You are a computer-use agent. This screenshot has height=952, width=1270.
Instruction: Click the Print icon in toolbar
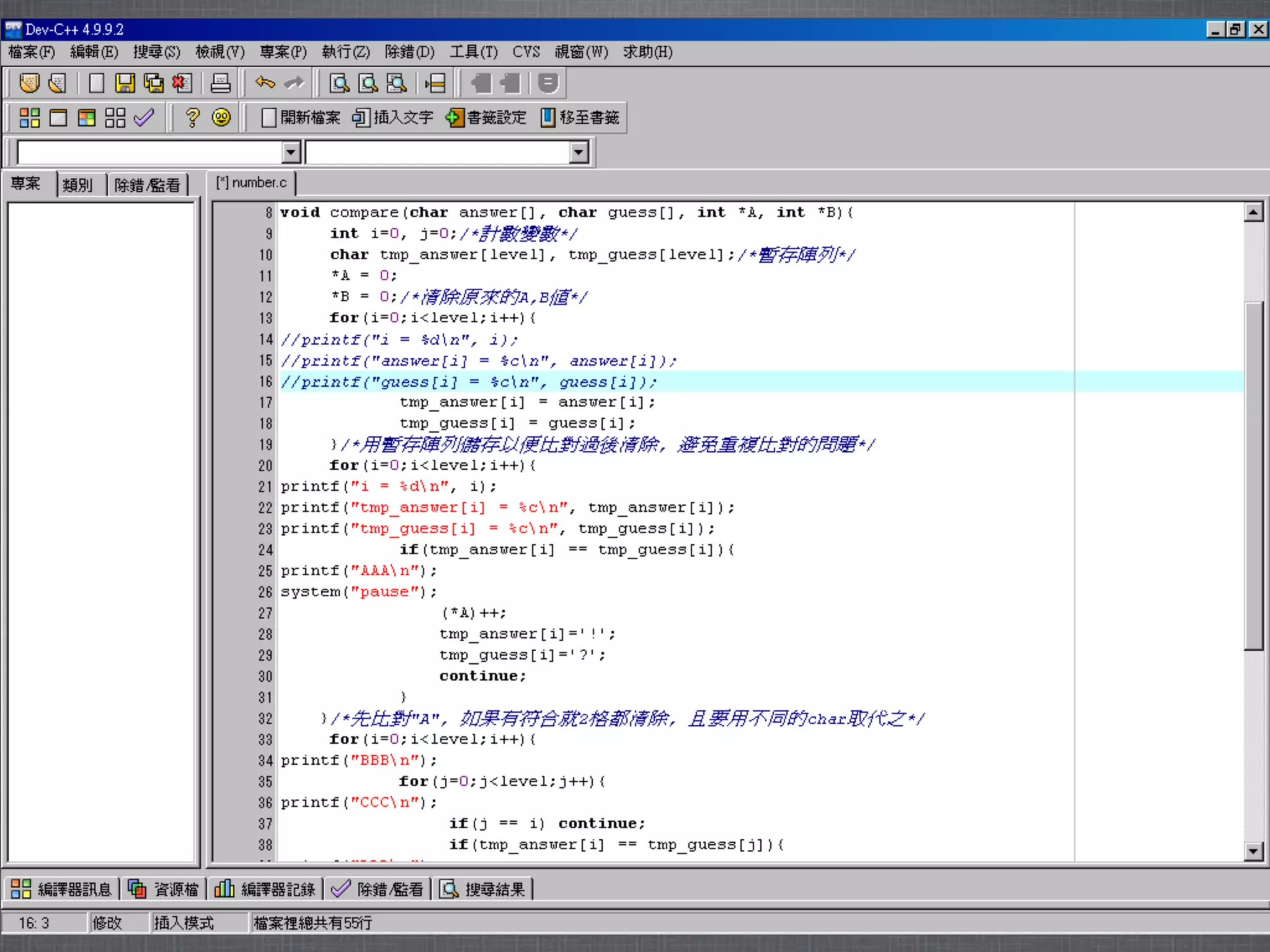[220, 83]
